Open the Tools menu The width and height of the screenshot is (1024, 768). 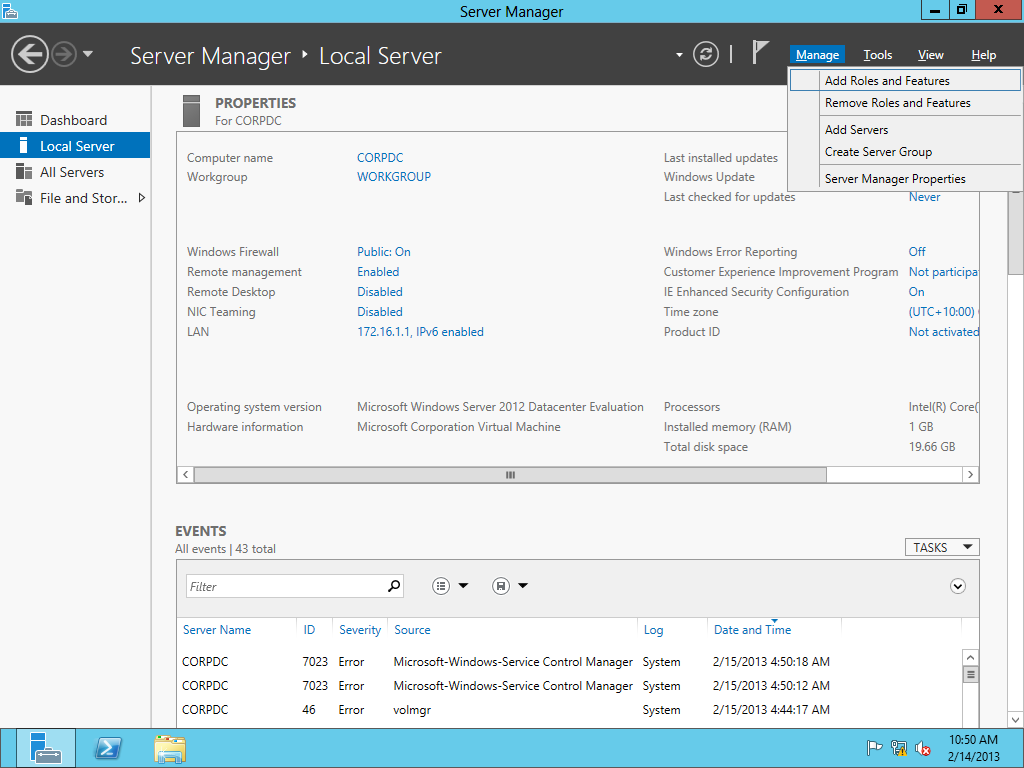point(877,55)
